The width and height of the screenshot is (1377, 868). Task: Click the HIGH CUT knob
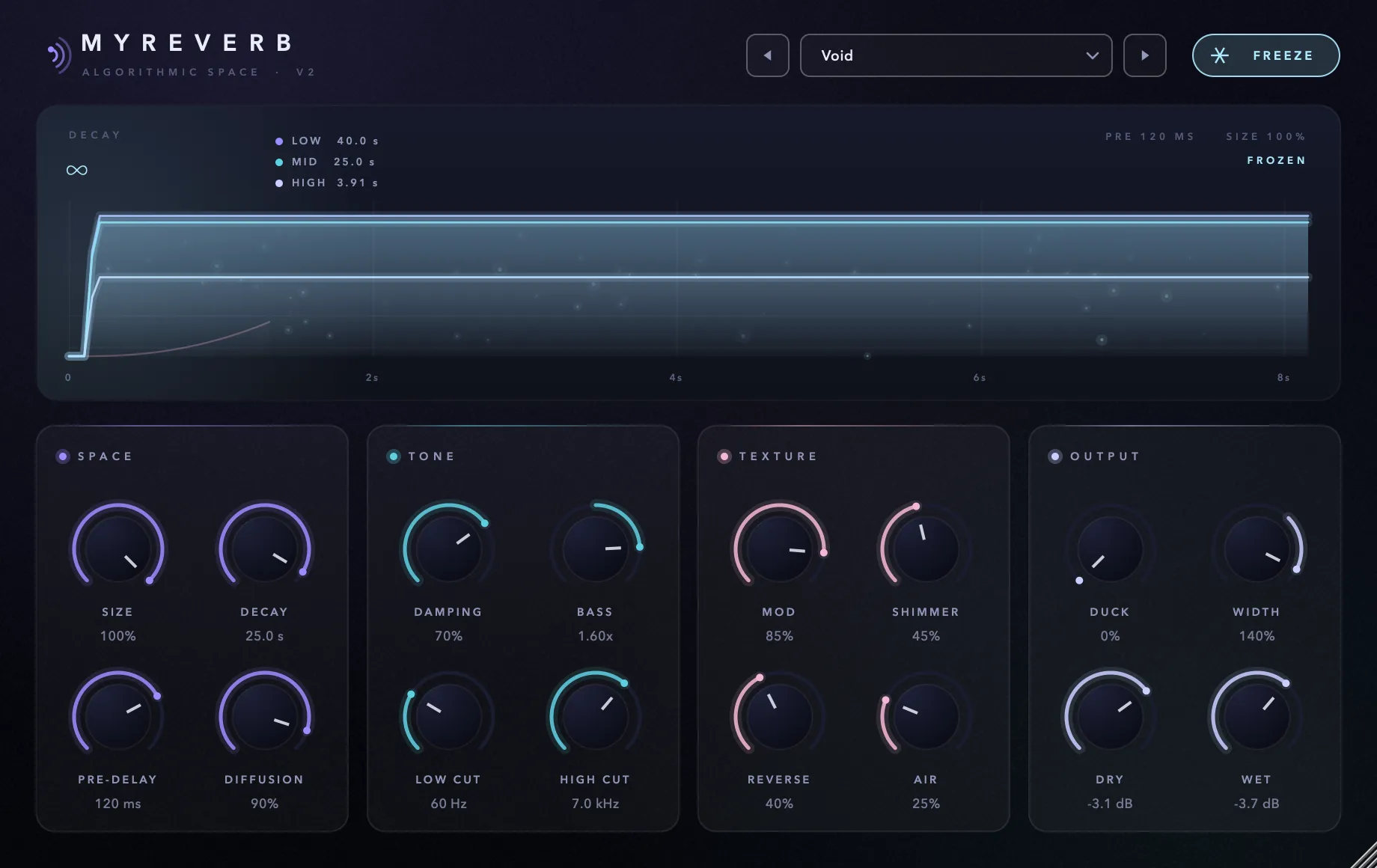(595, 716)
